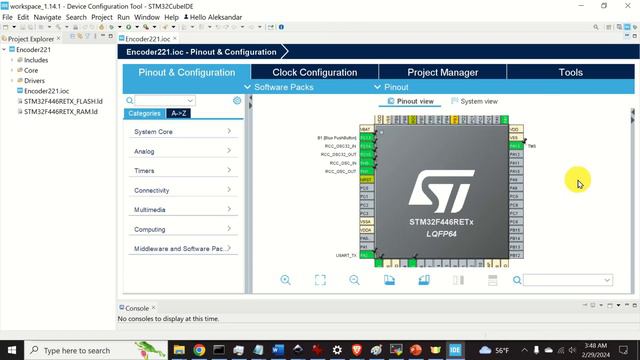The image size is (640, 360).
Task: Open the notification center icon
Action: coord(624,350)
